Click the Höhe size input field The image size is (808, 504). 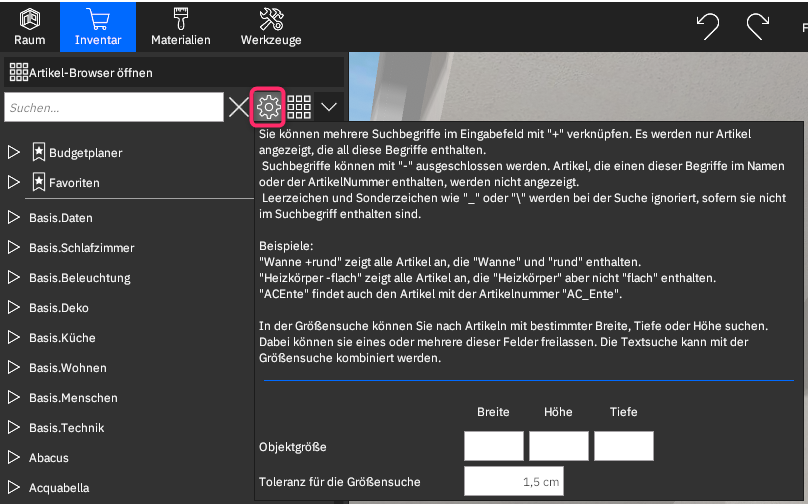coord(559,446)
